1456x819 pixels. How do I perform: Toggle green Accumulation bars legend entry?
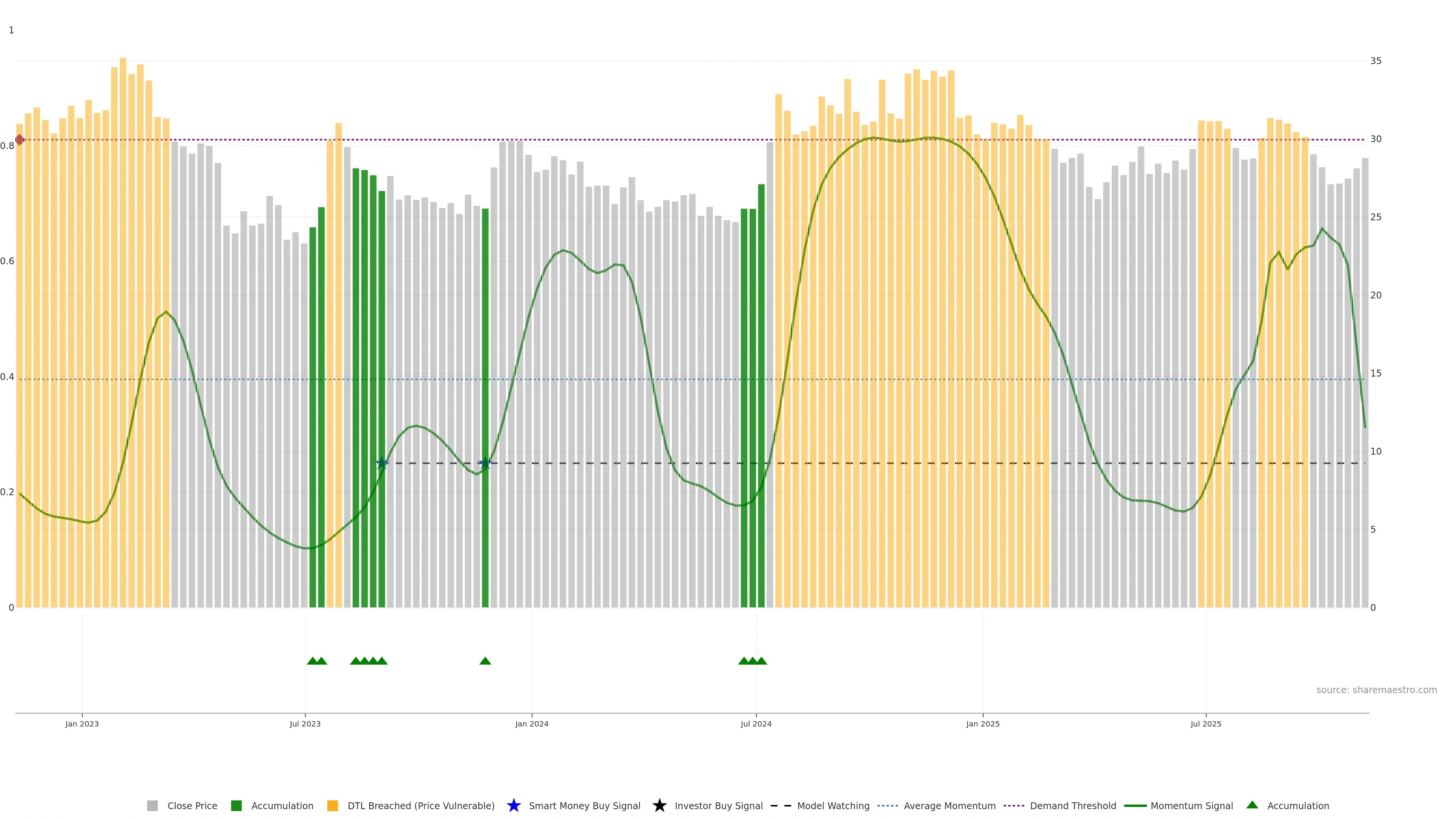[281, 805]
